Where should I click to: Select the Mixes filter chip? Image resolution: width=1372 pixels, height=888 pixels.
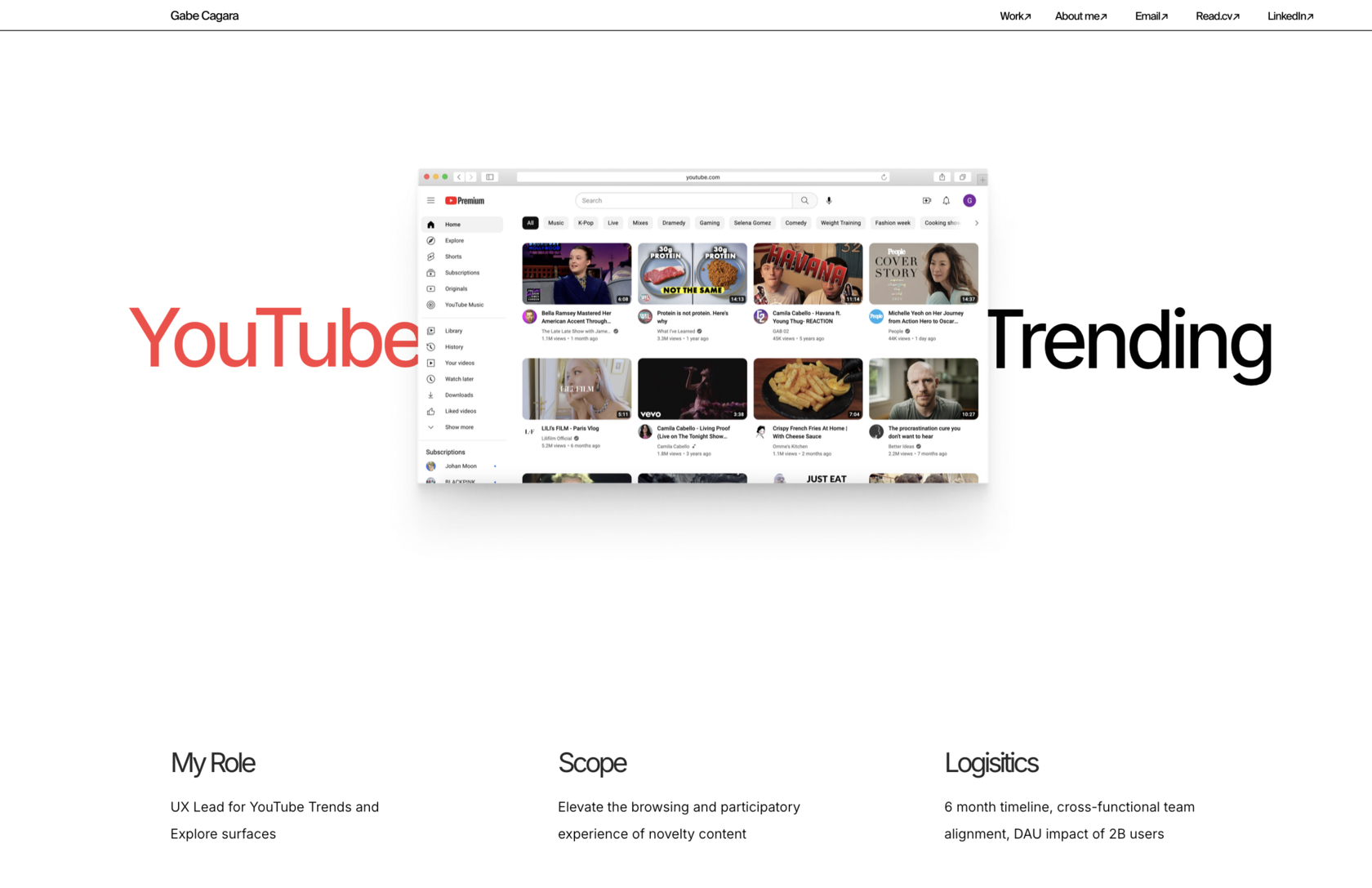pyautogui.click(x=640, y=223)
